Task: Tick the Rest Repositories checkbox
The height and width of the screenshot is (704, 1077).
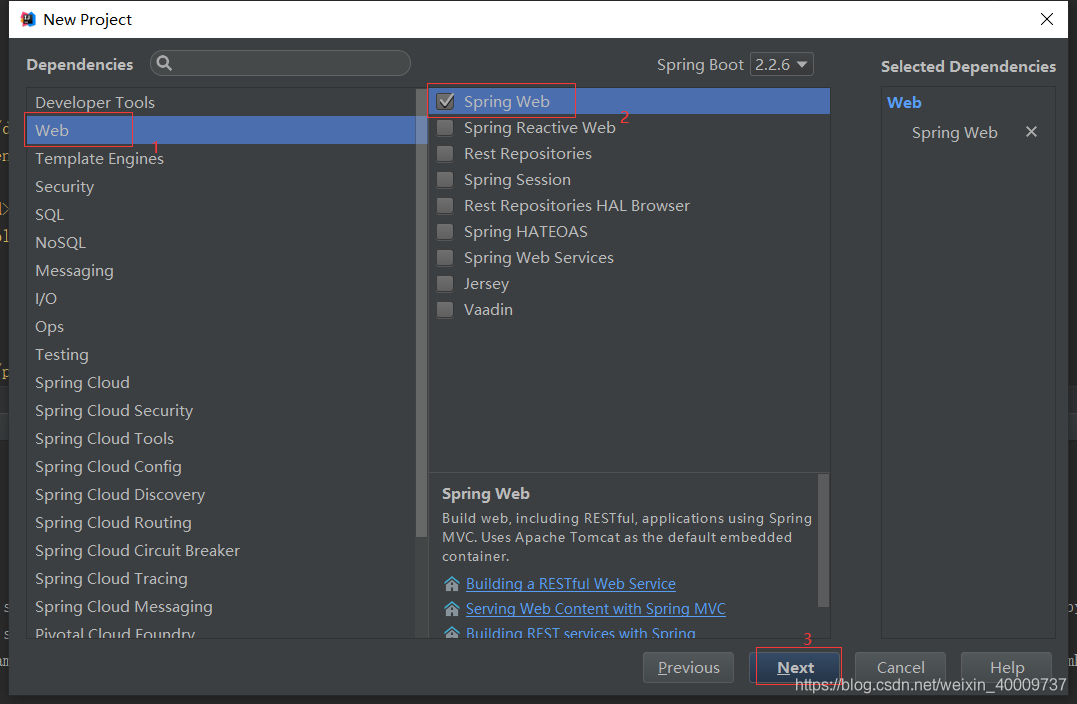Action: [445, 154]
